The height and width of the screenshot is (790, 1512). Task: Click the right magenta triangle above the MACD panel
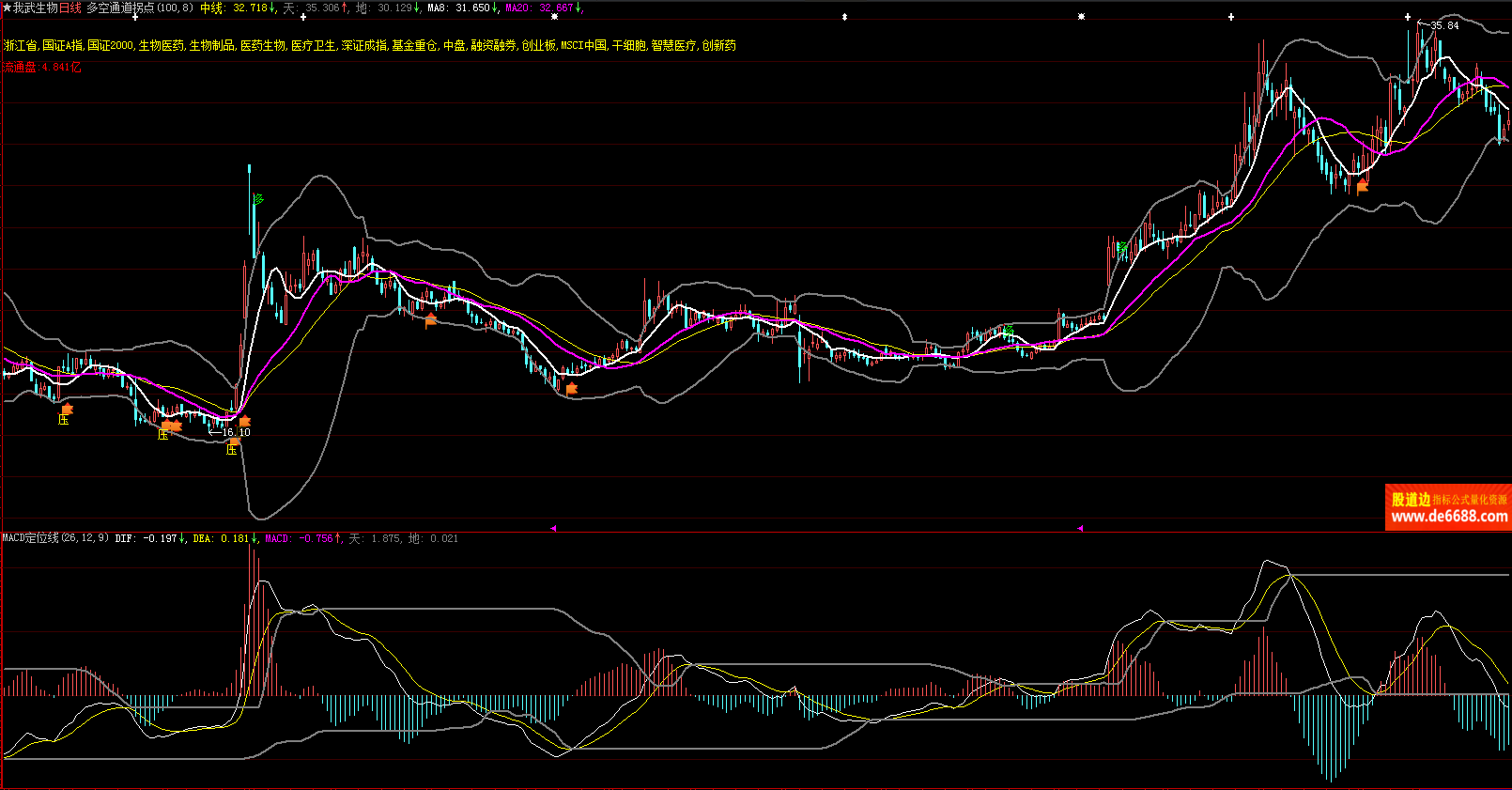coord(1080,529)
